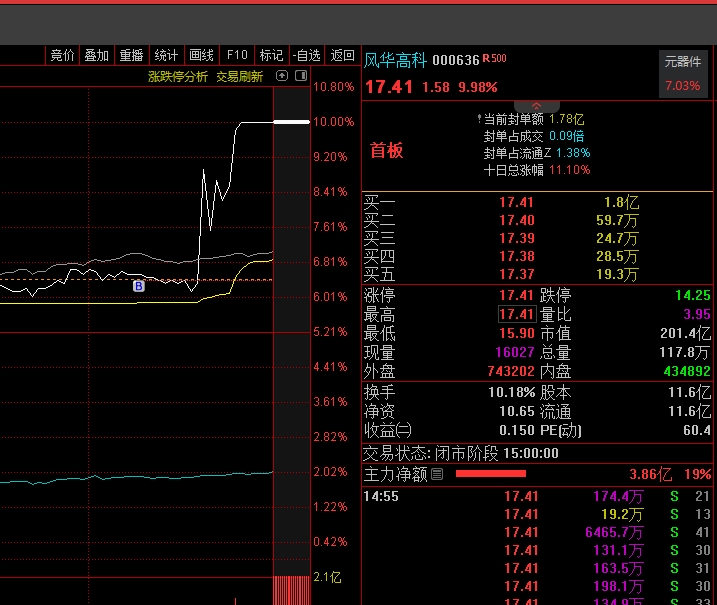The width and height of the screenshot is (717, 605).
Task: Click stock code 000636
Action: tap(455, 60)
